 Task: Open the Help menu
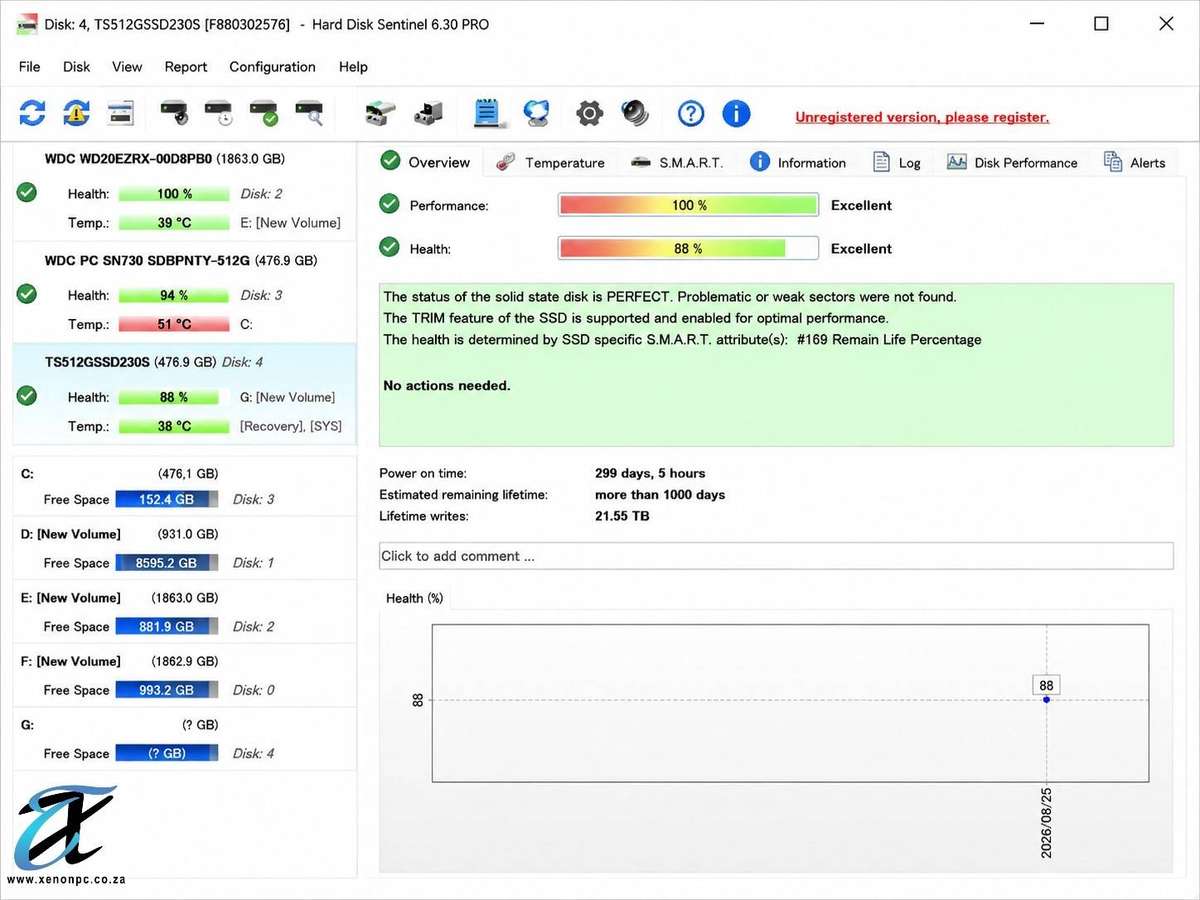(x=353, y=67)
